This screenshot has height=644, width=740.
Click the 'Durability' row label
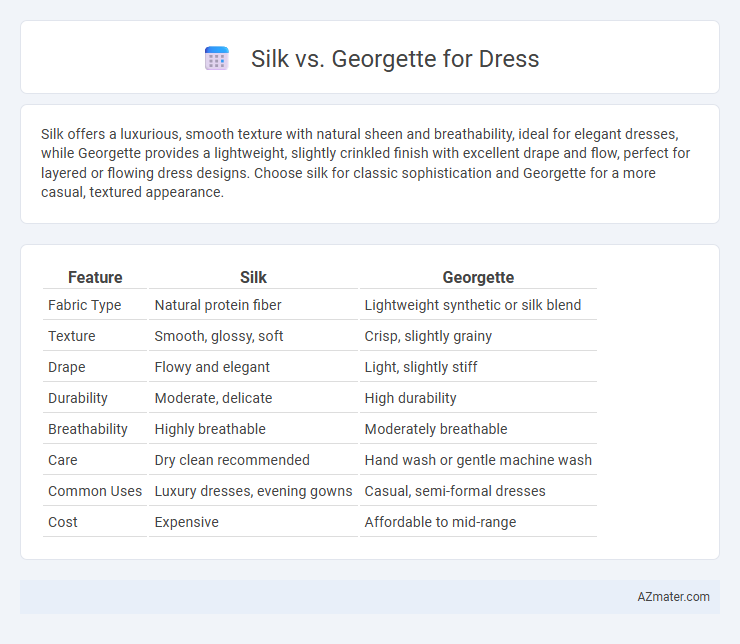77,398
